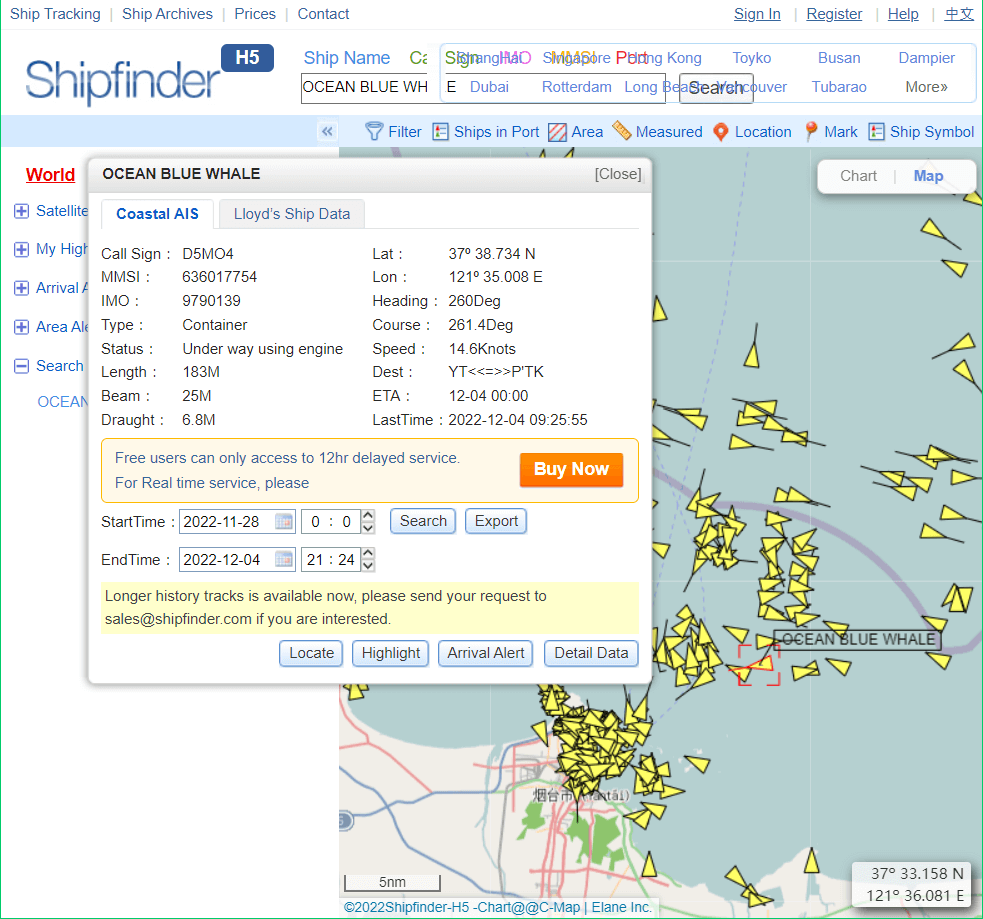Open StartTime calendar picker icon
This screenshot has width=983, height=919.
[284, 522]
